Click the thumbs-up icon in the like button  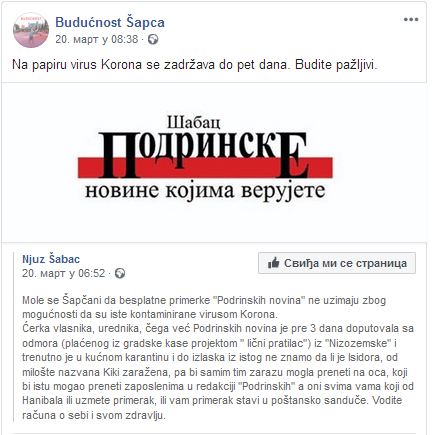[x=273, y=263]
